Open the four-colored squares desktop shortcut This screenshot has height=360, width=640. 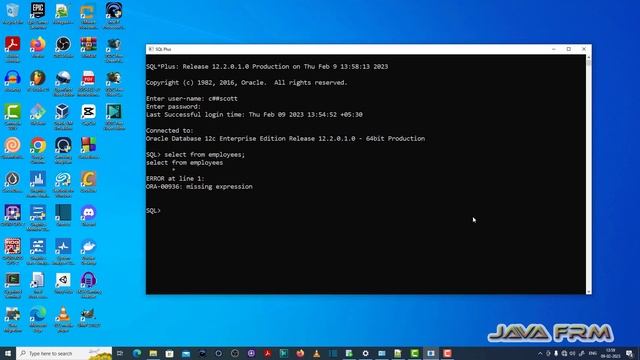(x=89, y=148)
